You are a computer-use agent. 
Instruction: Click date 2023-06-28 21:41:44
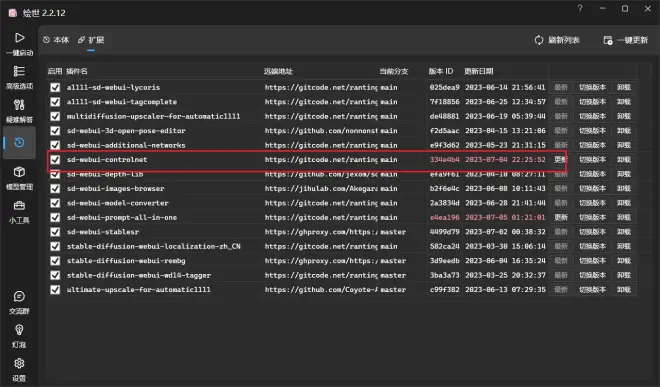click(505, 203)
